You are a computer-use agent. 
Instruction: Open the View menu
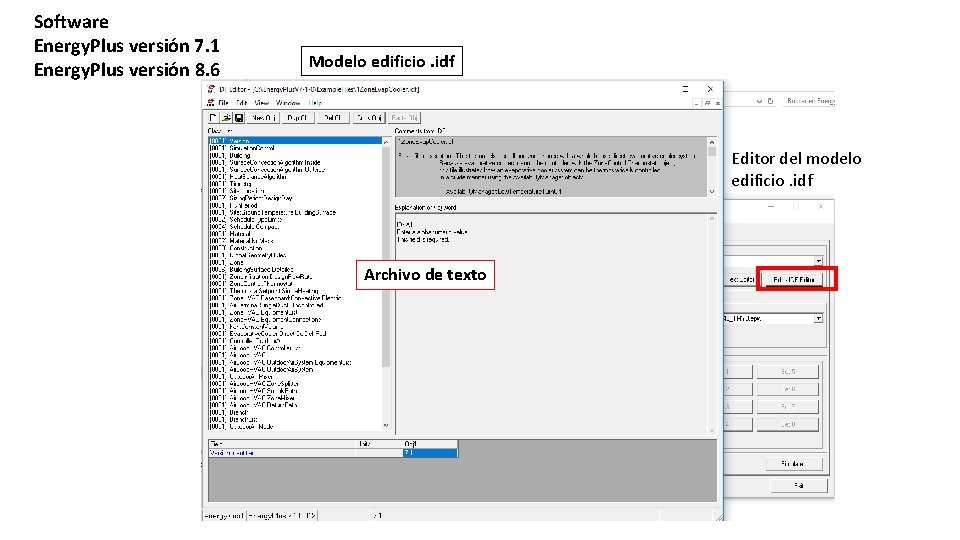tap(262, 103)
